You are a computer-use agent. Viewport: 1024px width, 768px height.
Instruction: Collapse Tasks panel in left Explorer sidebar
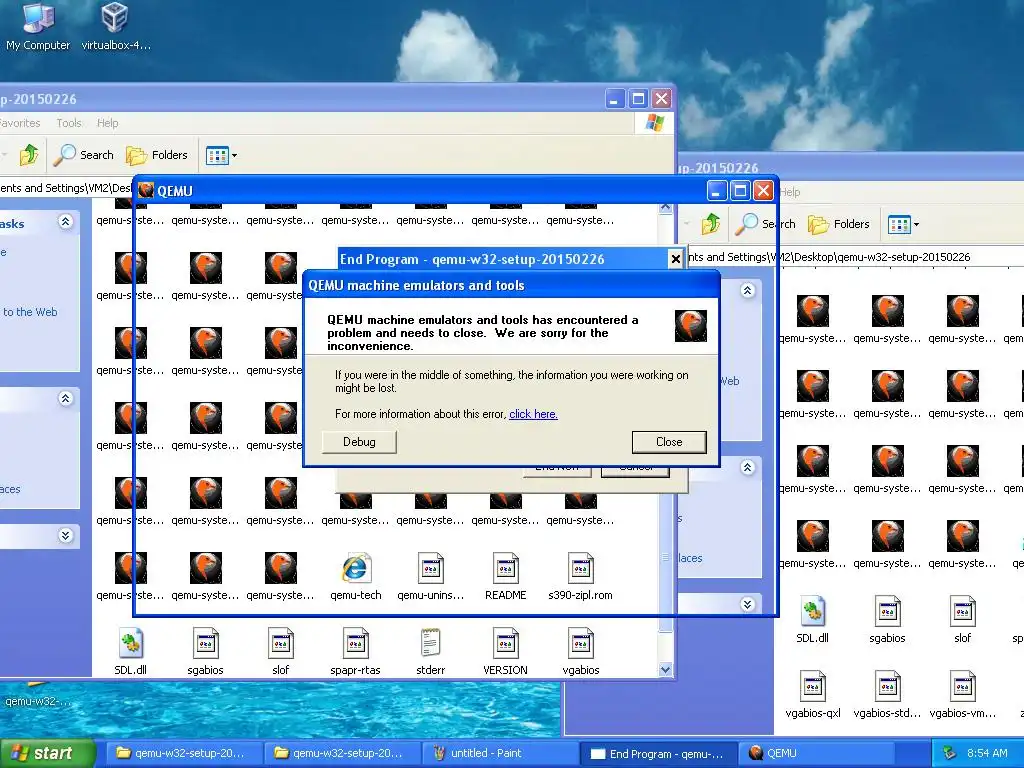click(65, 221)
